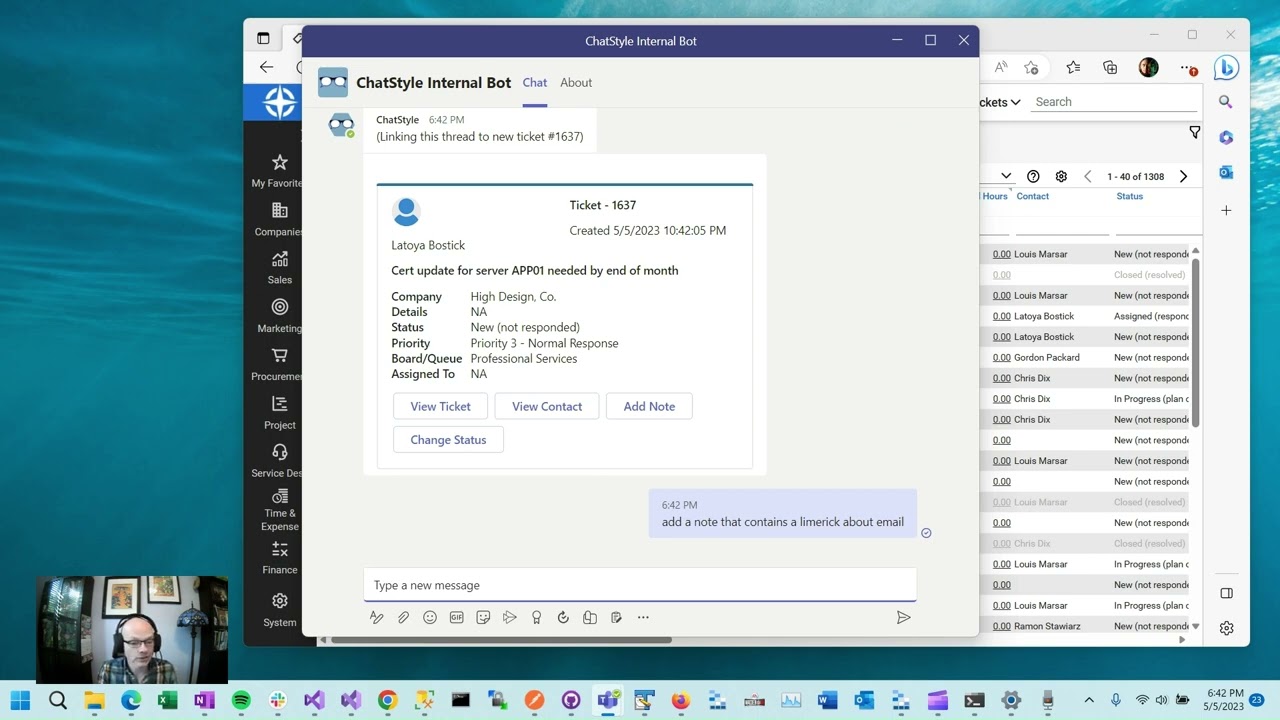
Task: Click the Gordon Packard contact cell
Action: click(x=1046, y=357)
